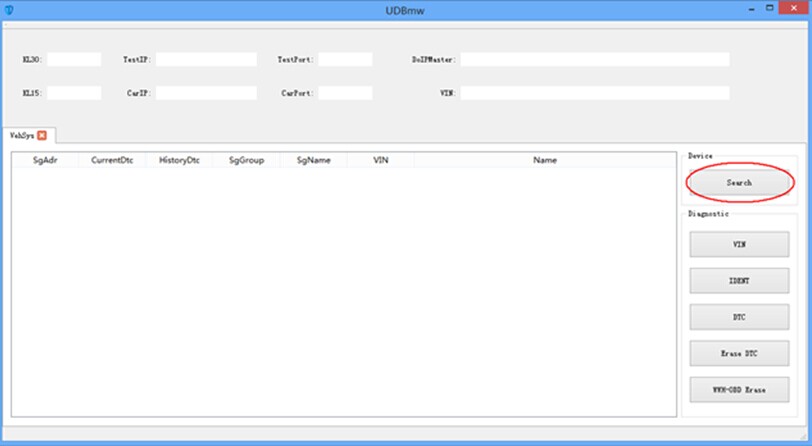Click into the KL15 field
This screenshot has height=446, width=812.
click(x=74, y=93)
